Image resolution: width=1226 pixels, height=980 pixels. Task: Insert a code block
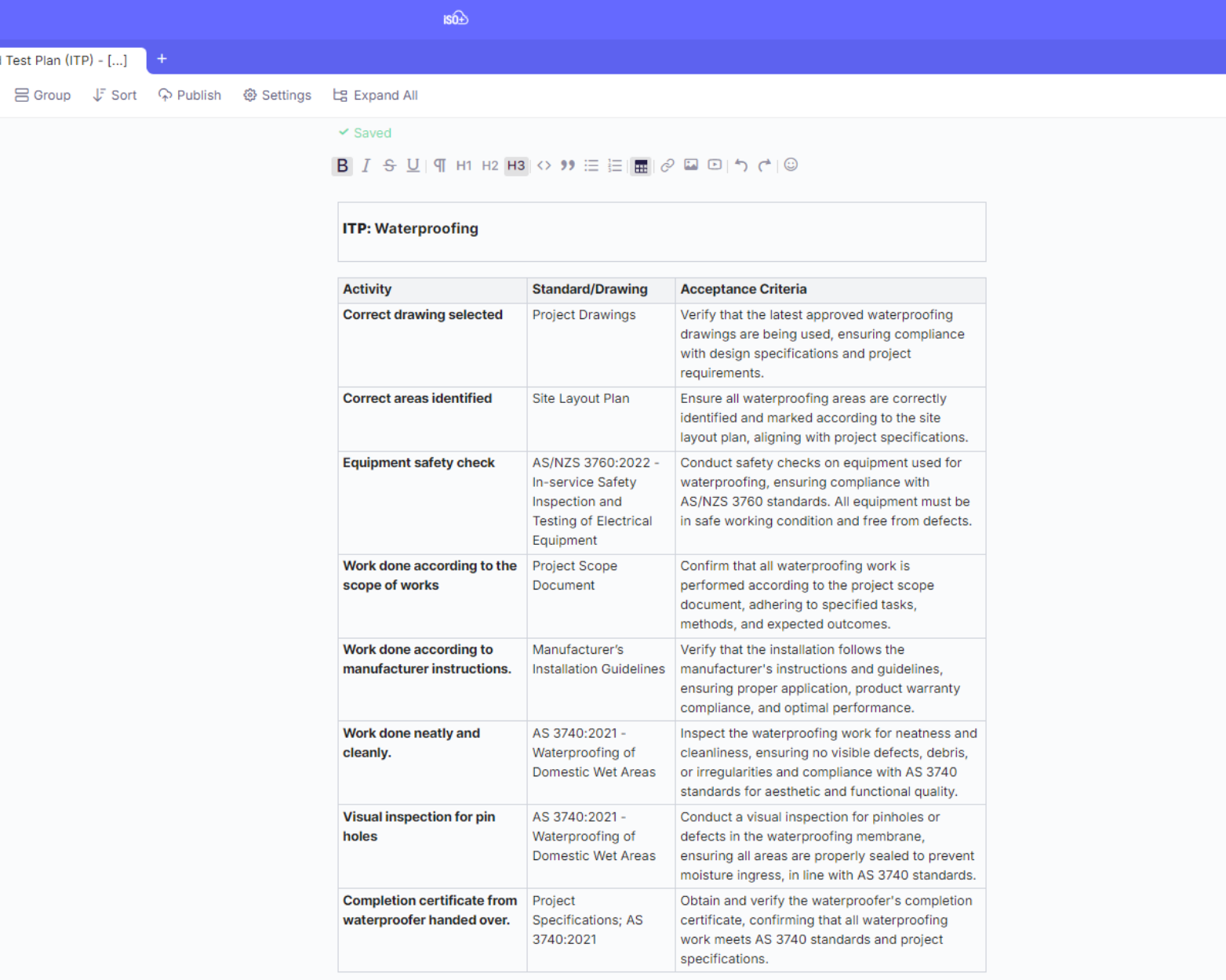point(544,165)
